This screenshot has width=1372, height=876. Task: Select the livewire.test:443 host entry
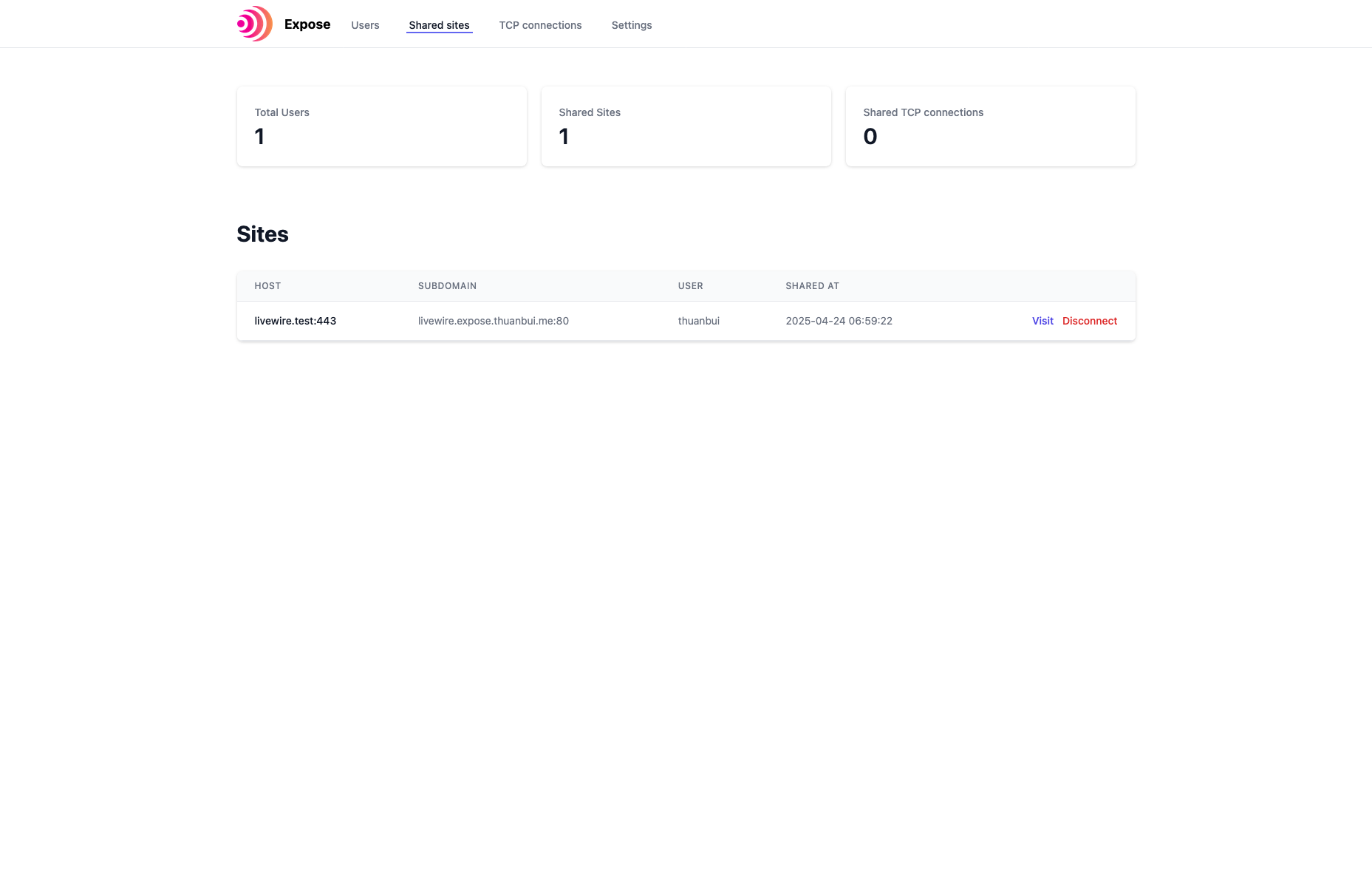point(295,321)
